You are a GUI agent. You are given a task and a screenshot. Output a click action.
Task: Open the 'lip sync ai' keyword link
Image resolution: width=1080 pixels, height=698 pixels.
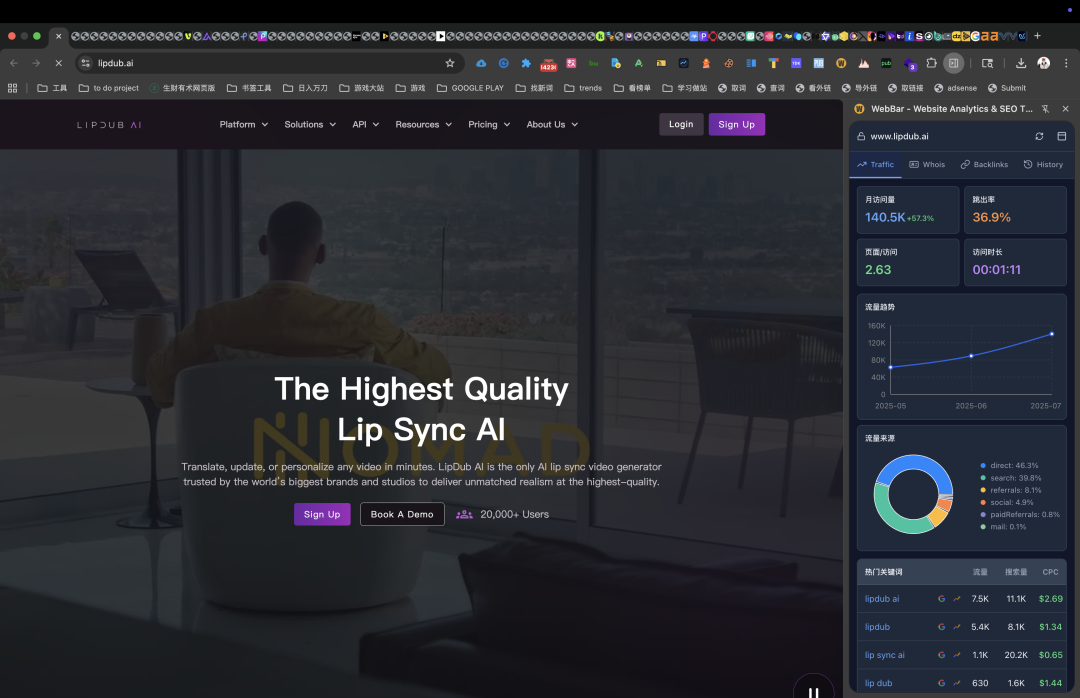point(884,655)
